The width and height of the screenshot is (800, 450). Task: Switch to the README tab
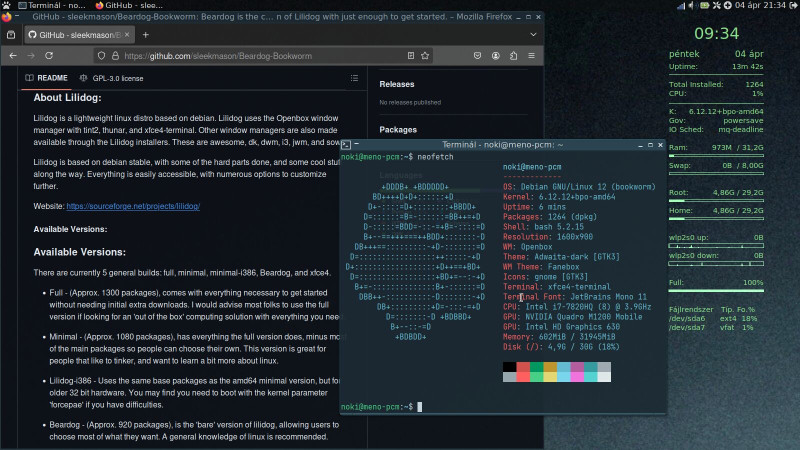(x=46, y=78)
